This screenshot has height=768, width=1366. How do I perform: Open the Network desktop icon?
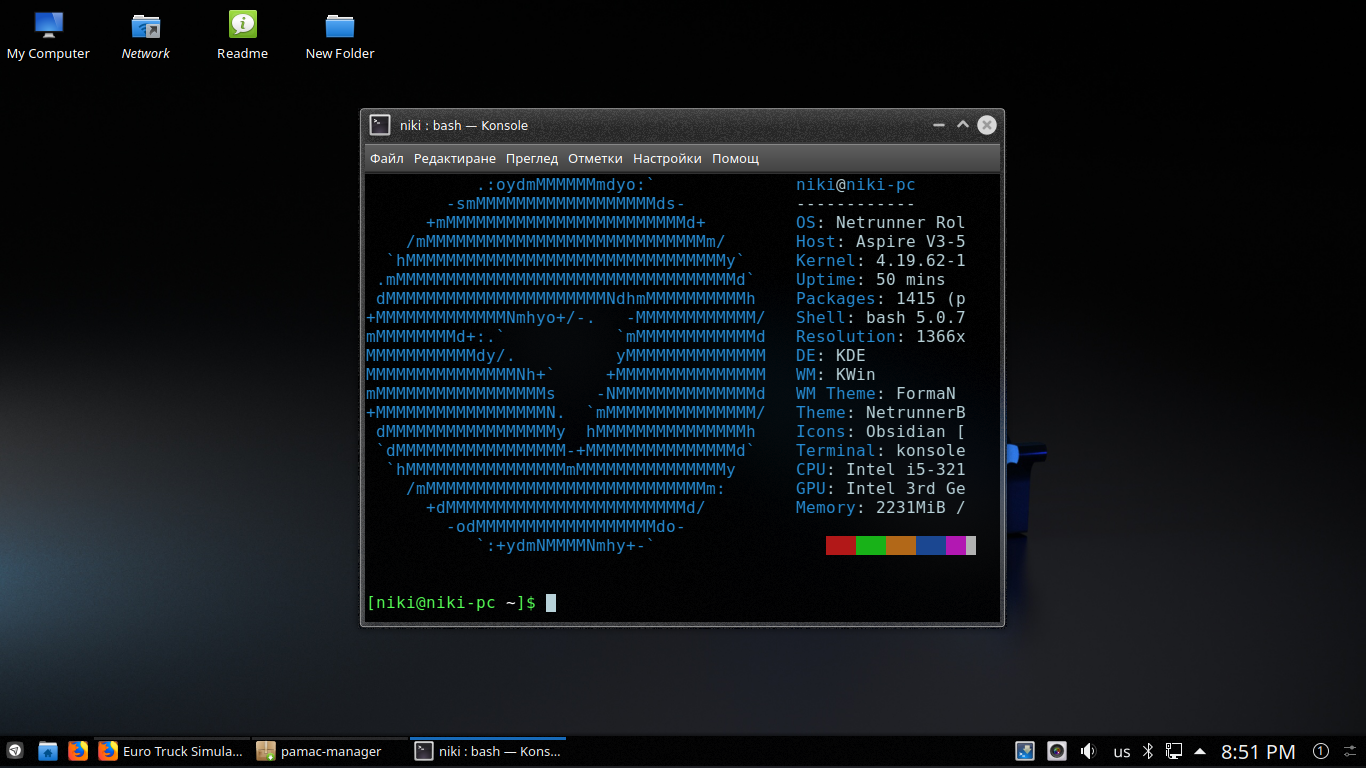click(146, 36)
